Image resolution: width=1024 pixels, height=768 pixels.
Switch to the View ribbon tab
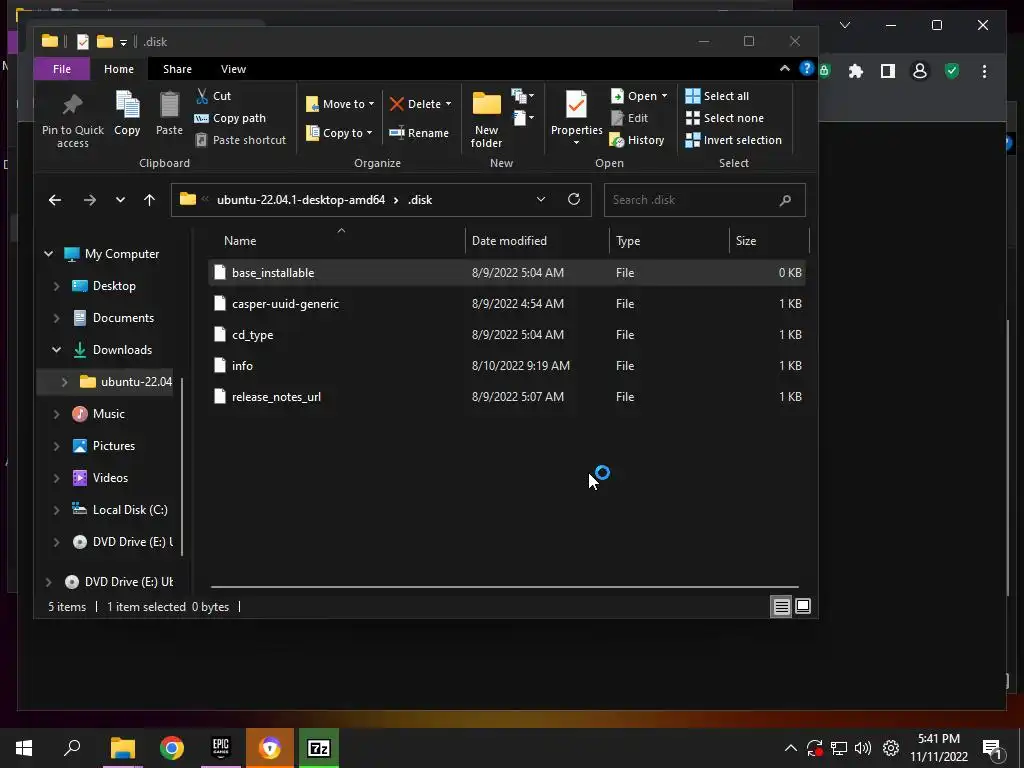(233, 69)
